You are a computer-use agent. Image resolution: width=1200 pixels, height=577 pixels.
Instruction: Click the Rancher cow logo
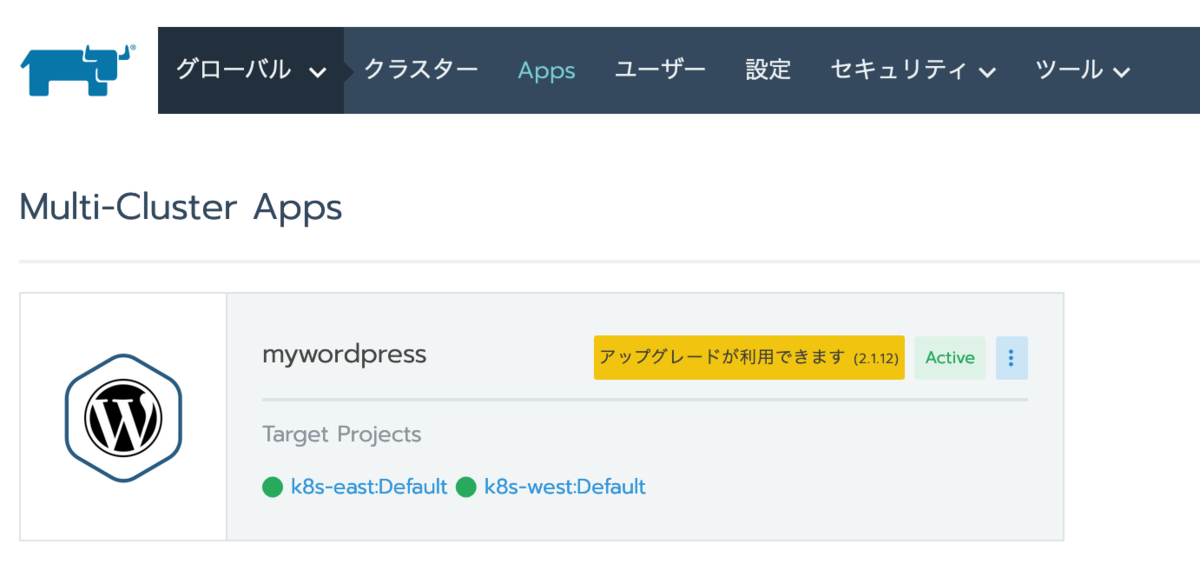(x=78, y=69)
